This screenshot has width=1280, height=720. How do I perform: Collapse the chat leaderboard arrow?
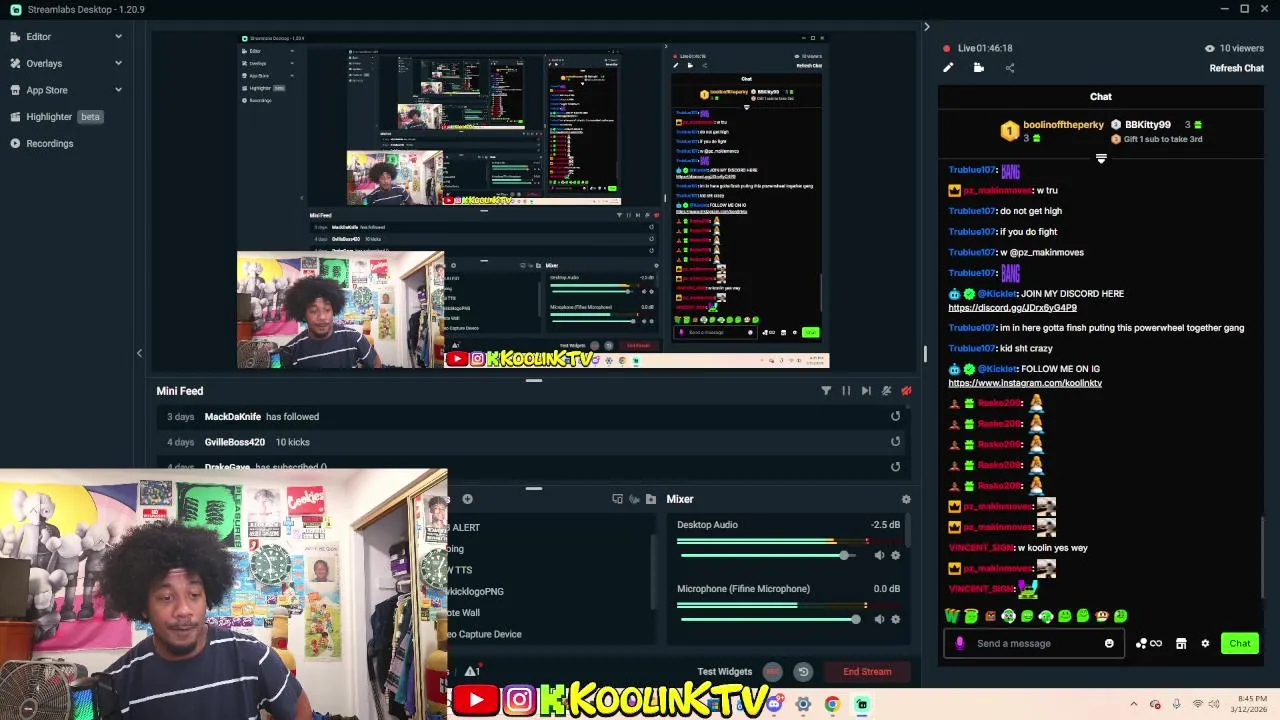(1101, 158)
